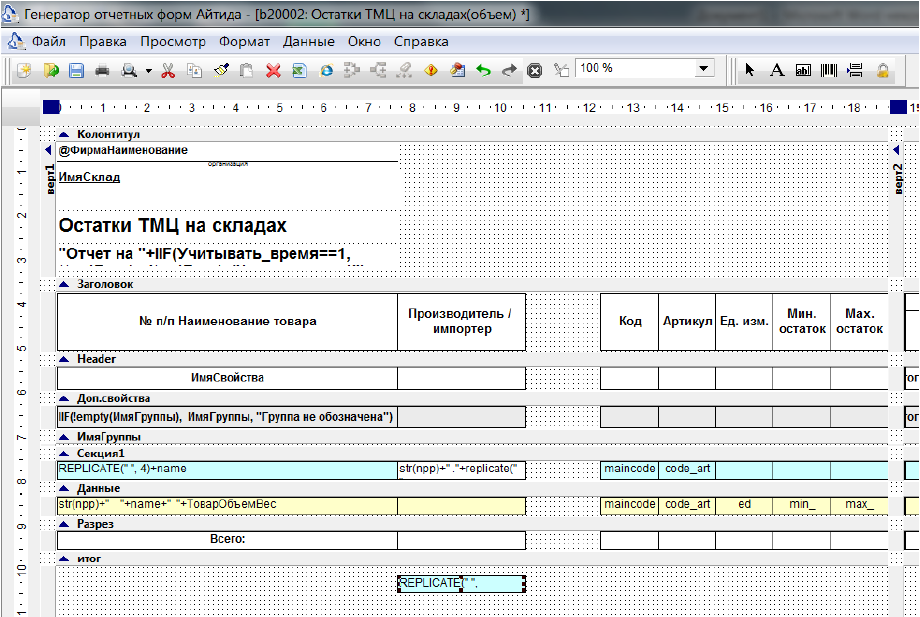Click the orange diamond warning icon

coord(431,71)
